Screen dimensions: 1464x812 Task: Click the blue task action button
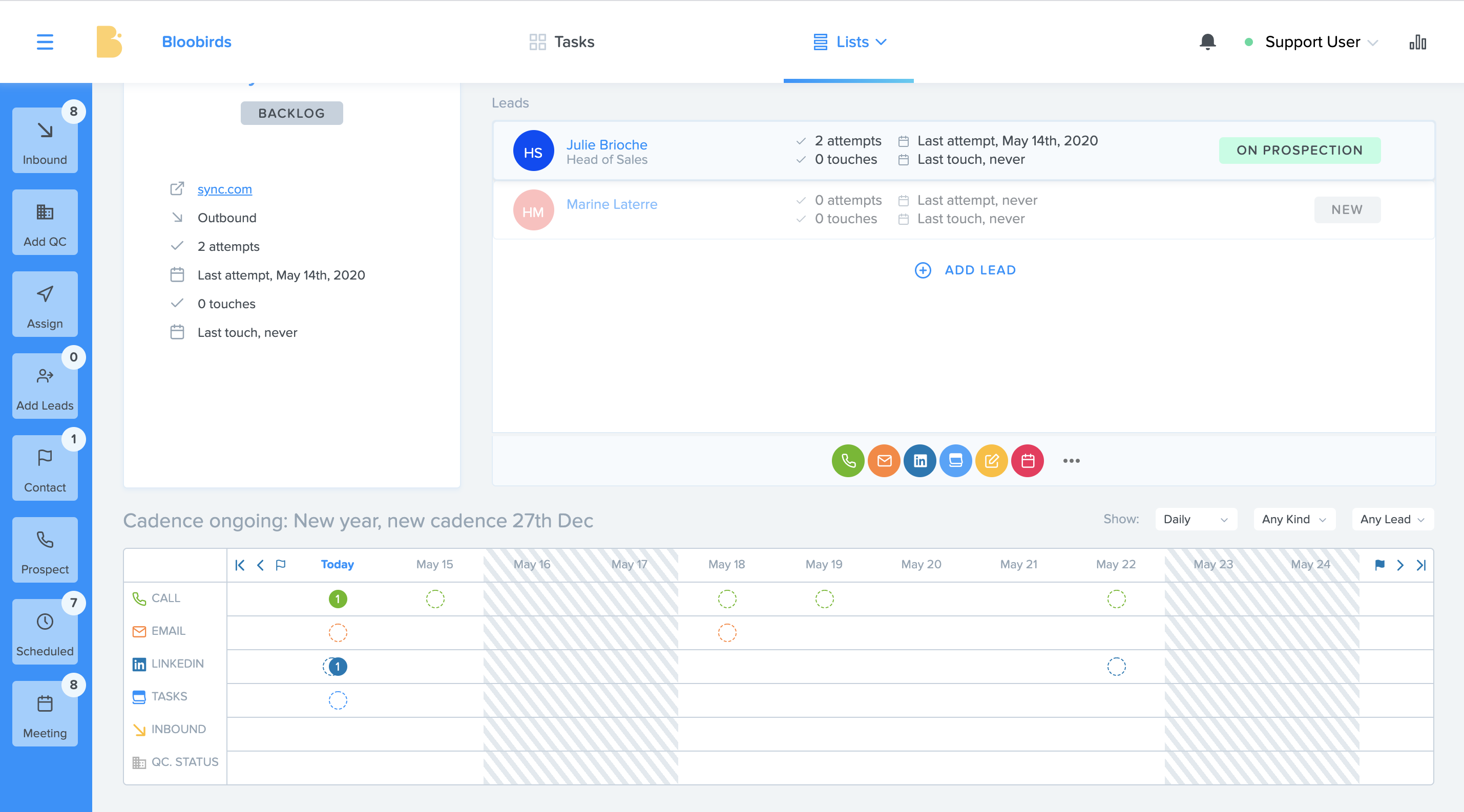(955, 460)
